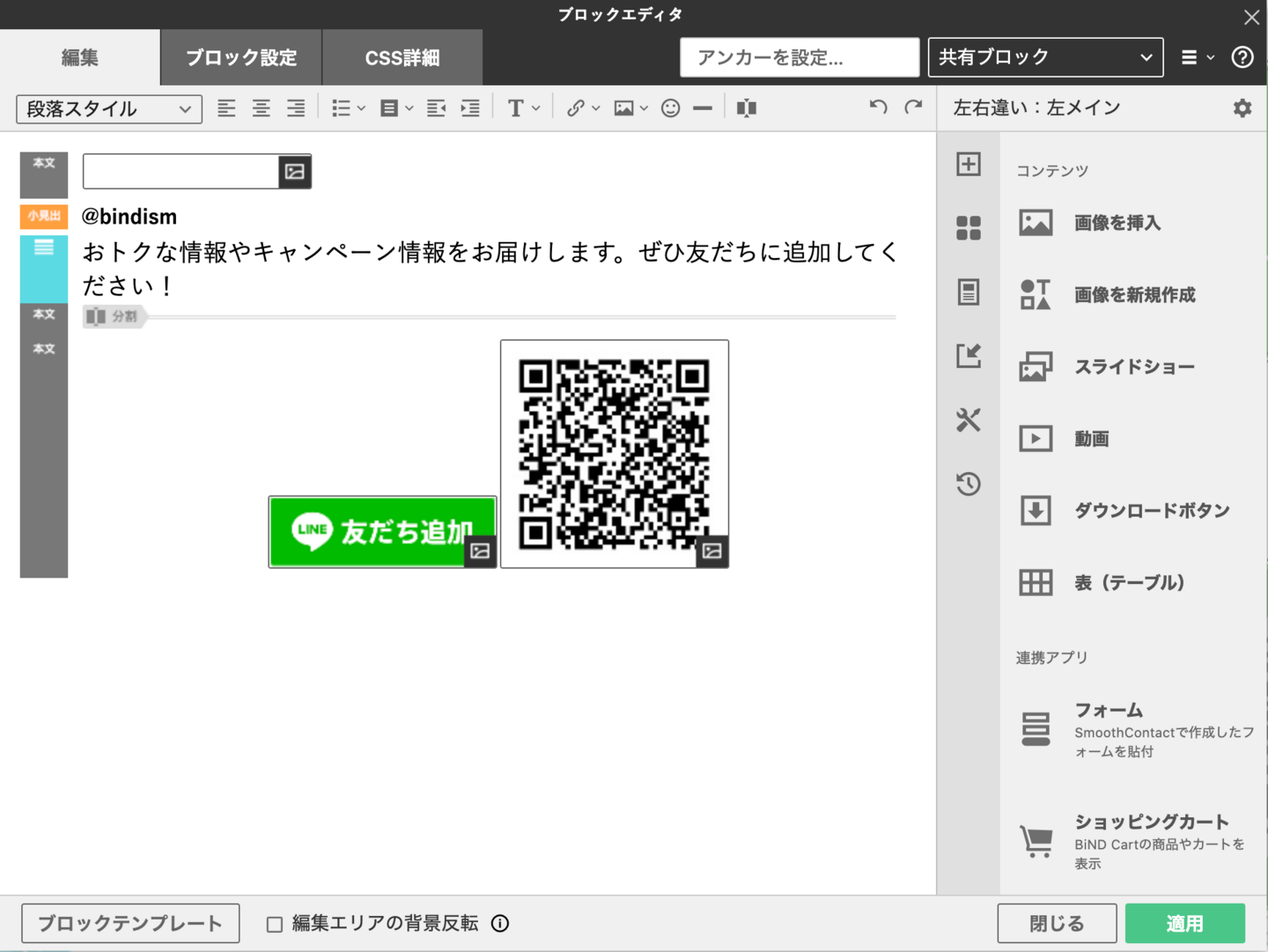Select the import arrow sidebar icon

click(969, 356)
